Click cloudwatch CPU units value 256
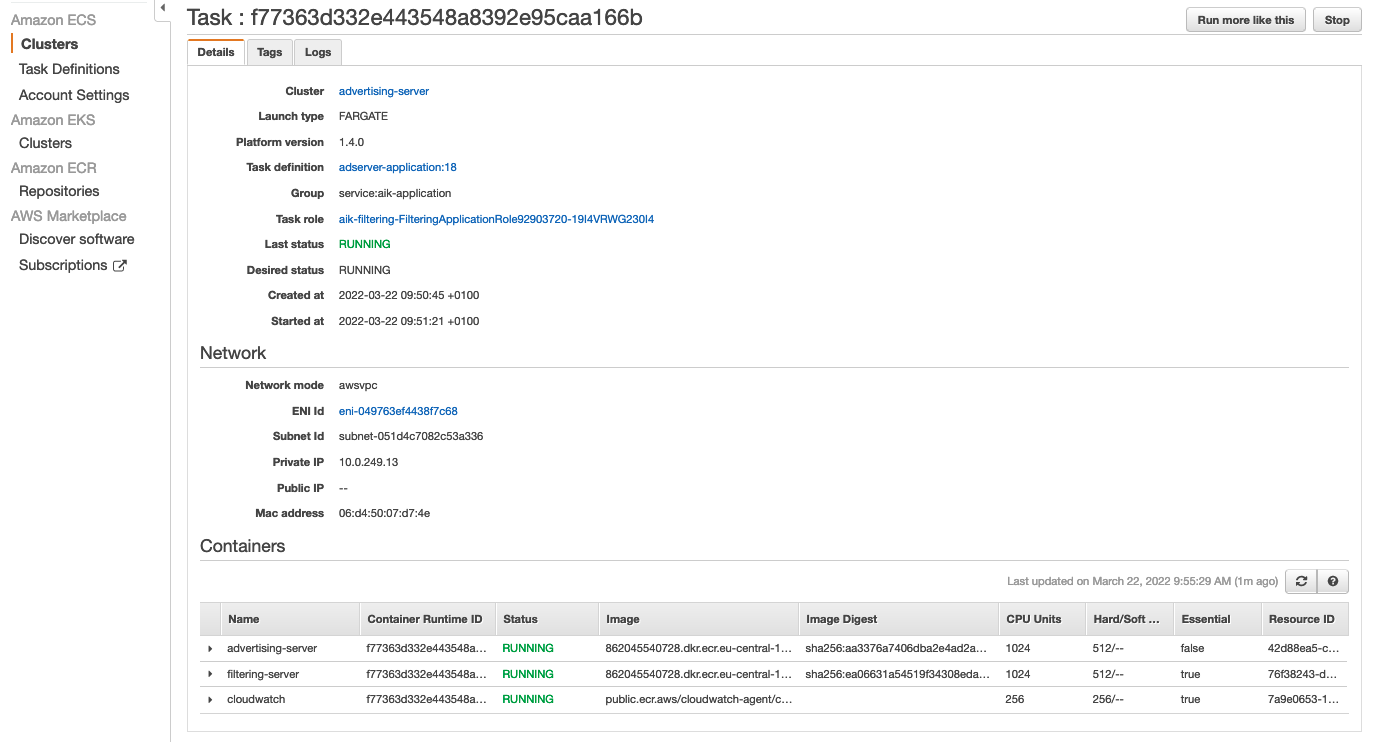The height and width of the screenshot is (742, 1373). 1015,700
